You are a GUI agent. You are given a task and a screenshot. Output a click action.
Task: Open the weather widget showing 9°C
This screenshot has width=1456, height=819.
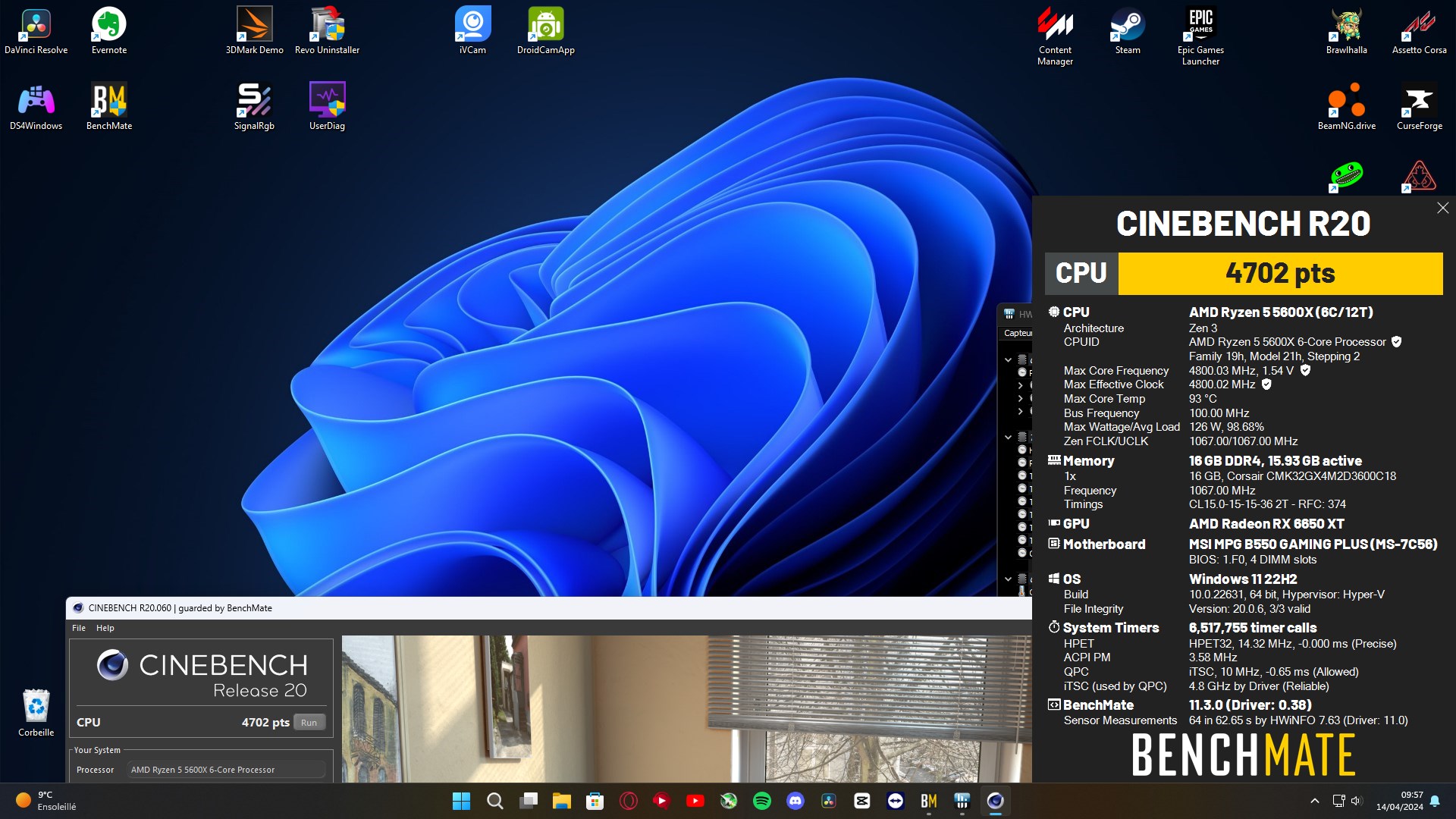[47, 801]
